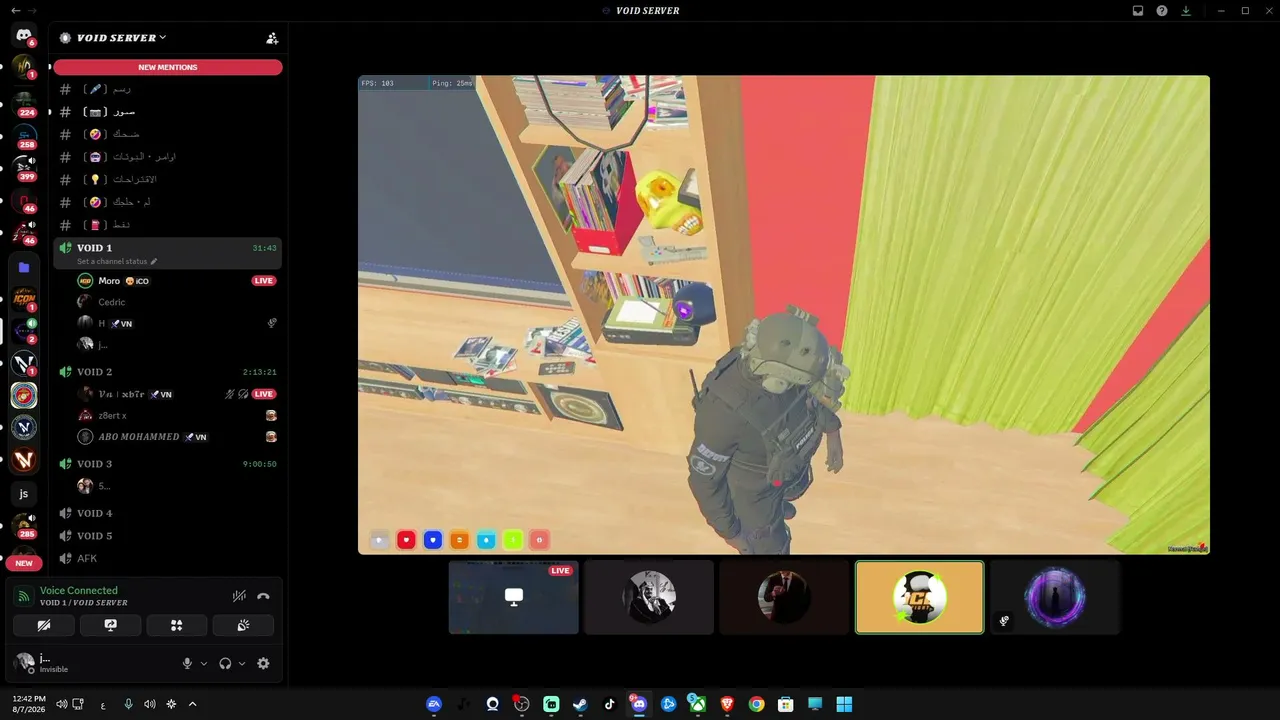Open the server with 285 unread badge
The height and width of the screenshot is (720, 1280).
tap(24, 525)
